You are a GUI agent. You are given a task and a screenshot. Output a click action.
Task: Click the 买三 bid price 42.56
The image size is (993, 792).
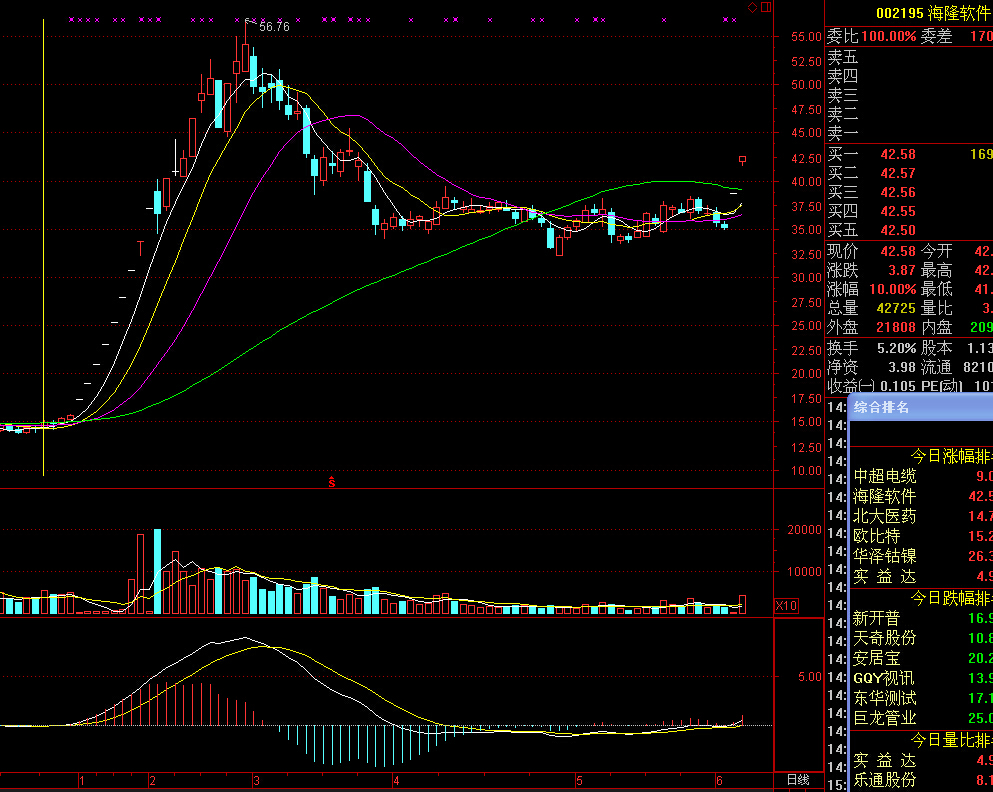(898, 192)
